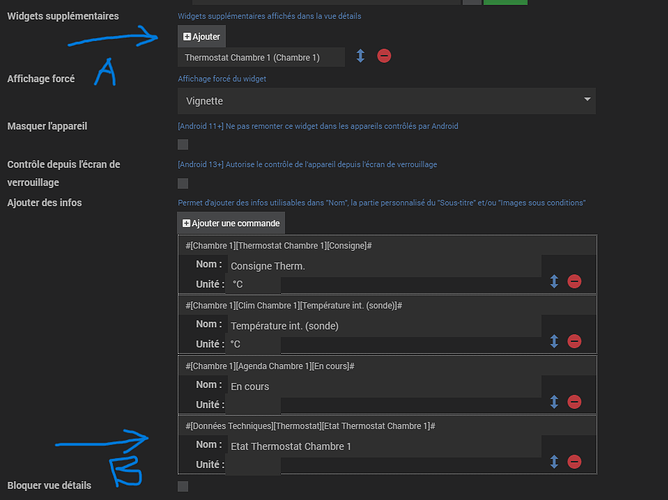Move the En cours info row
This screenshot has height=500, width=668.
554,401
